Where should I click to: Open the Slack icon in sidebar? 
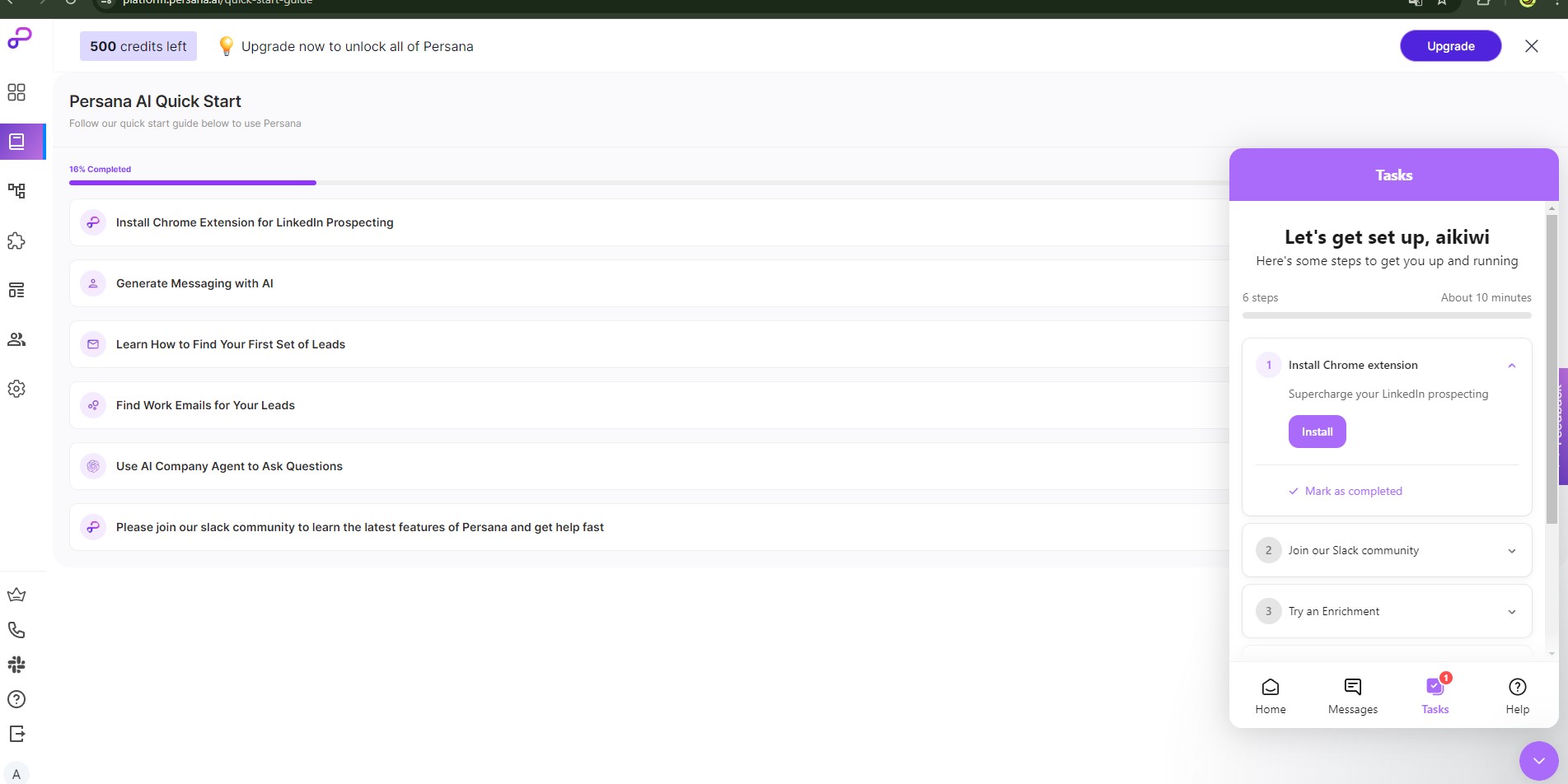point(16,665)
